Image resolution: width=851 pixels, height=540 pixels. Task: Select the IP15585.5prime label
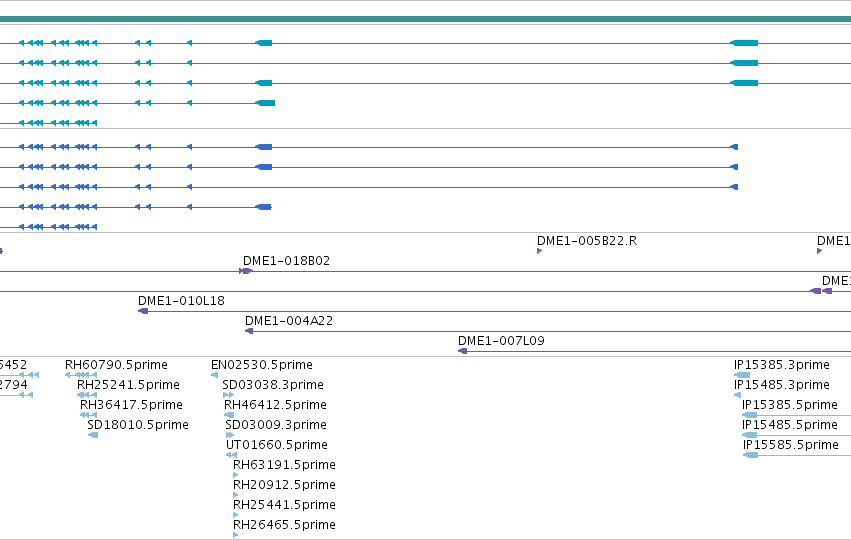791,445
